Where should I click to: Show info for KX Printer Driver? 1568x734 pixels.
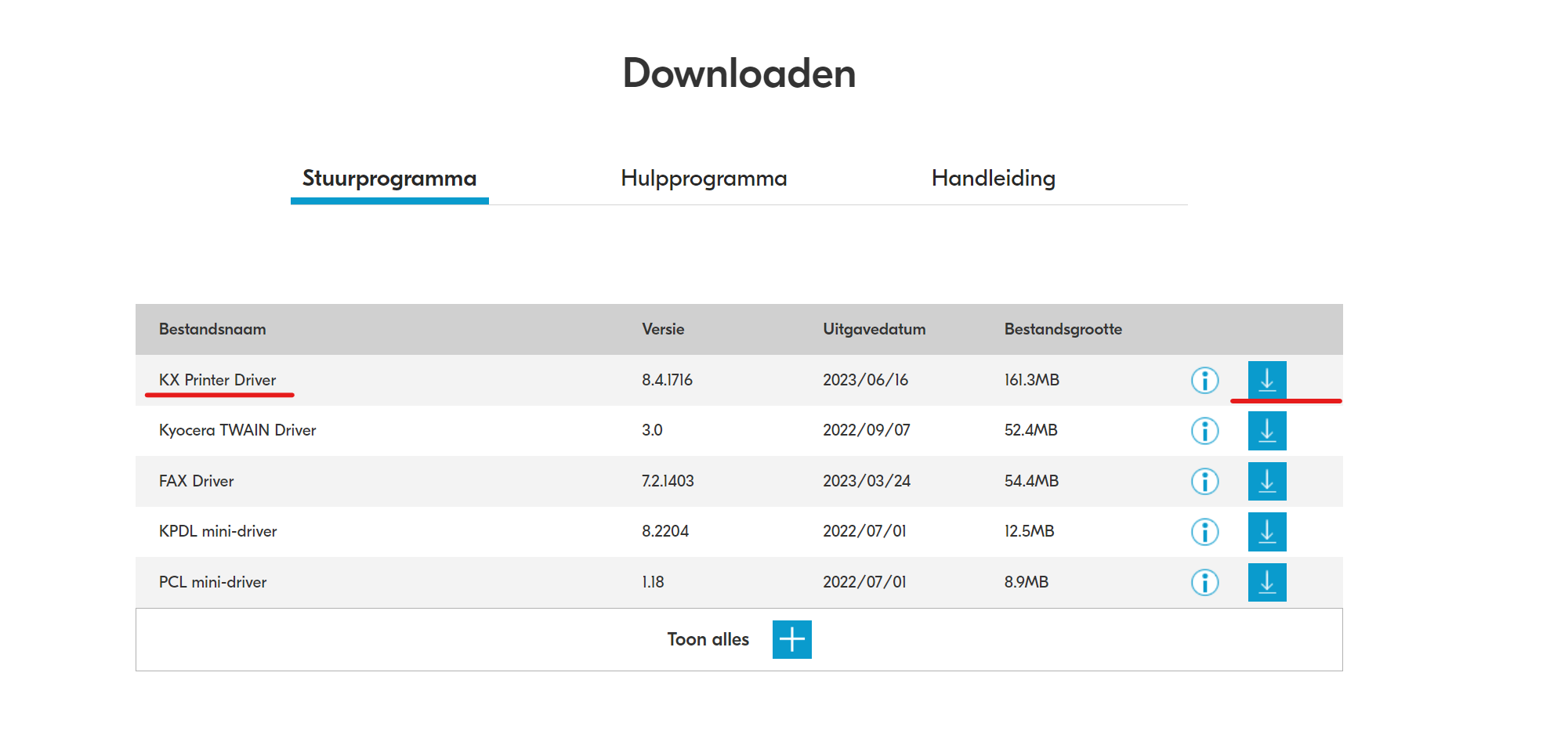pyautogui.click(x=1205, y=380)
